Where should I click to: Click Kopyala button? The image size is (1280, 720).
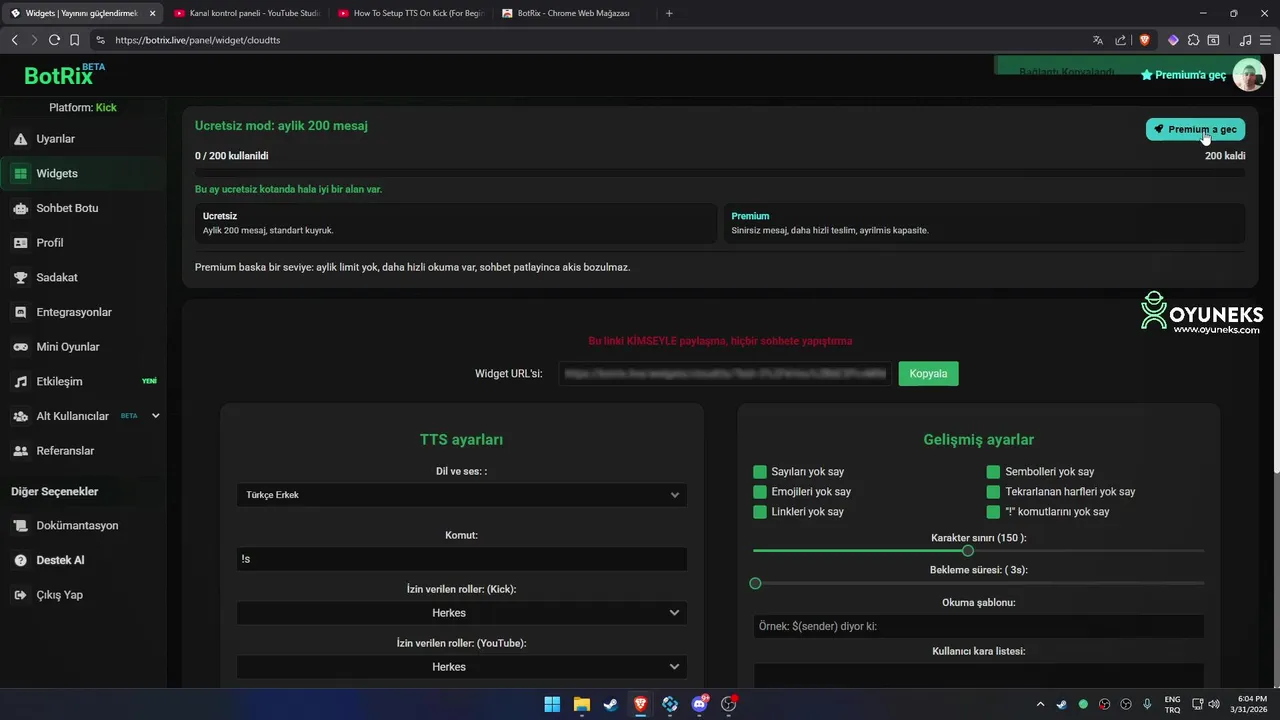click(x=928, y=374)
